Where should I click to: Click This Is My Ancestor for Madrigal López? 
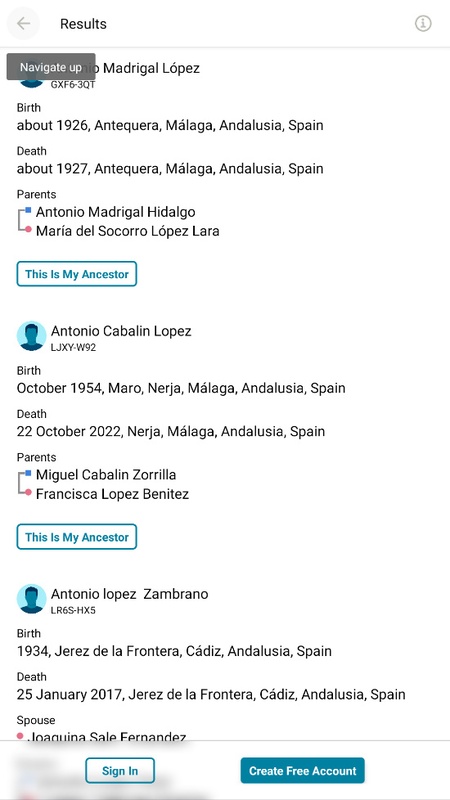(x=77, y=274)
